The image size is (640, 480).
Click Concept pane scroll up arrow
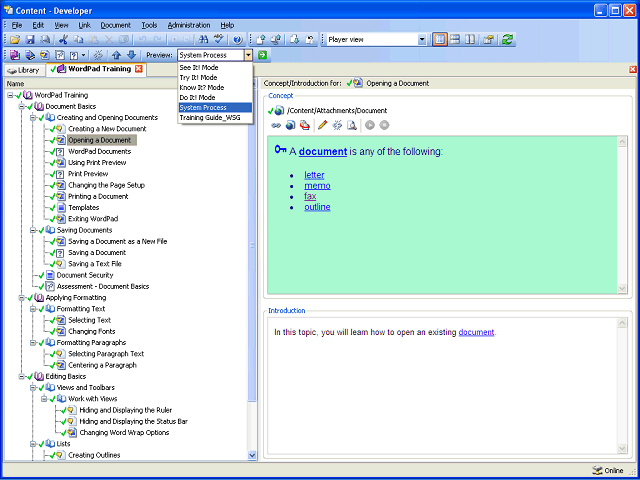pyautogui.click(x=622, y=142)
